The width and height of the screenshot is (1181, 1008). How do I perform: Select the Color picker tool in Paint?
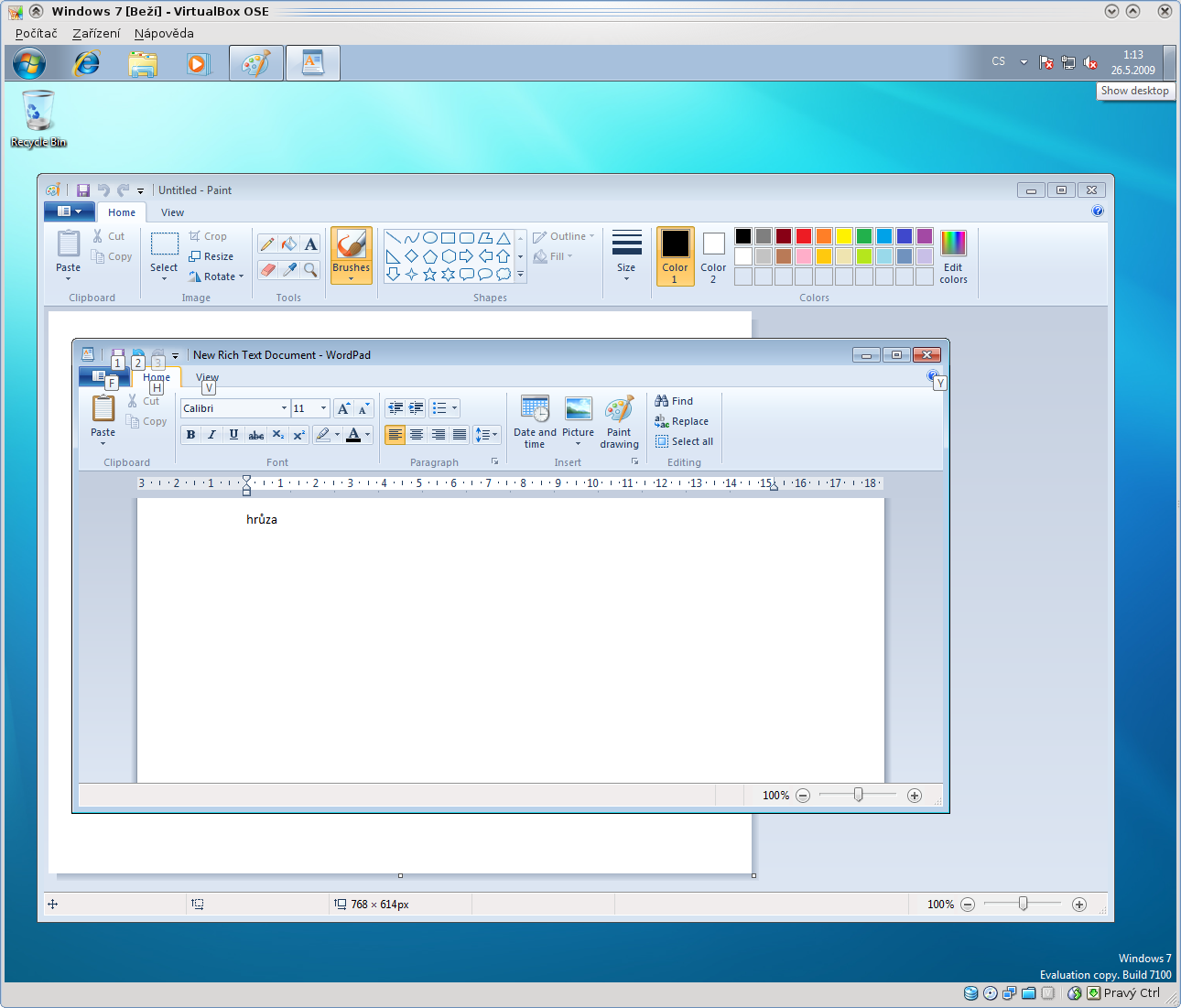[289, 269]
